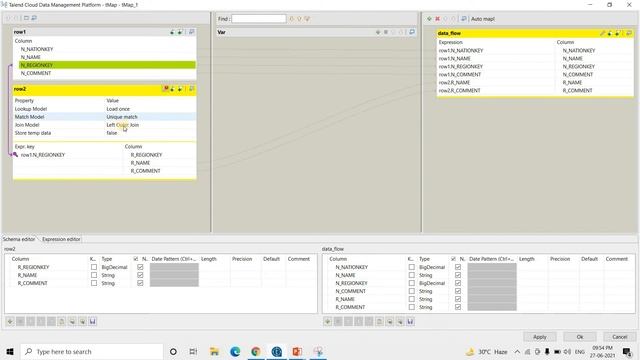Toggle row2 tMap settings with red wrench icon

165,89
